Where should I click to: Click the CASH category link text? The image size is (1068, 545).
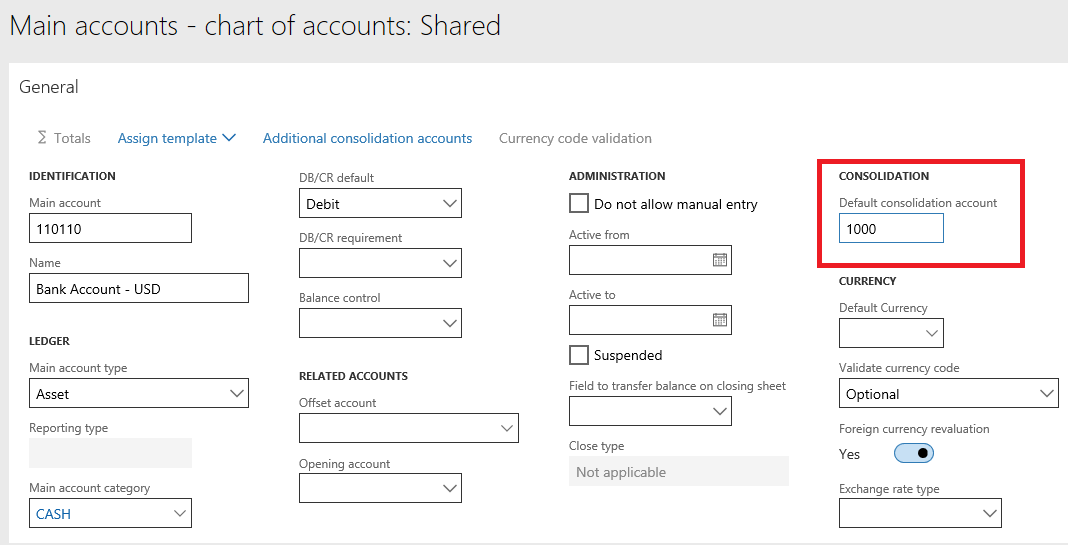click(x=53, y=514)
